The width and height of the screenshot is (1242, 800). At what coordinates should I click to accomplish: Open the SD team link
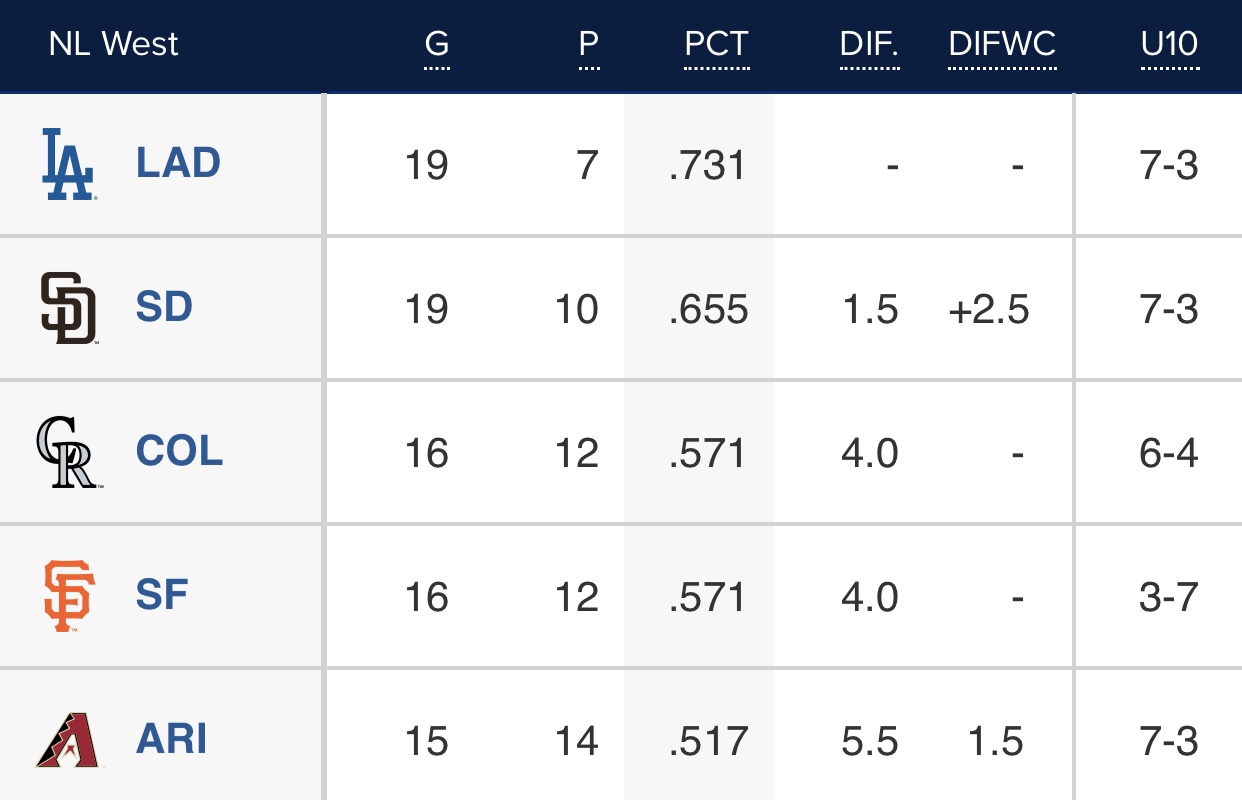pos(164,307)
